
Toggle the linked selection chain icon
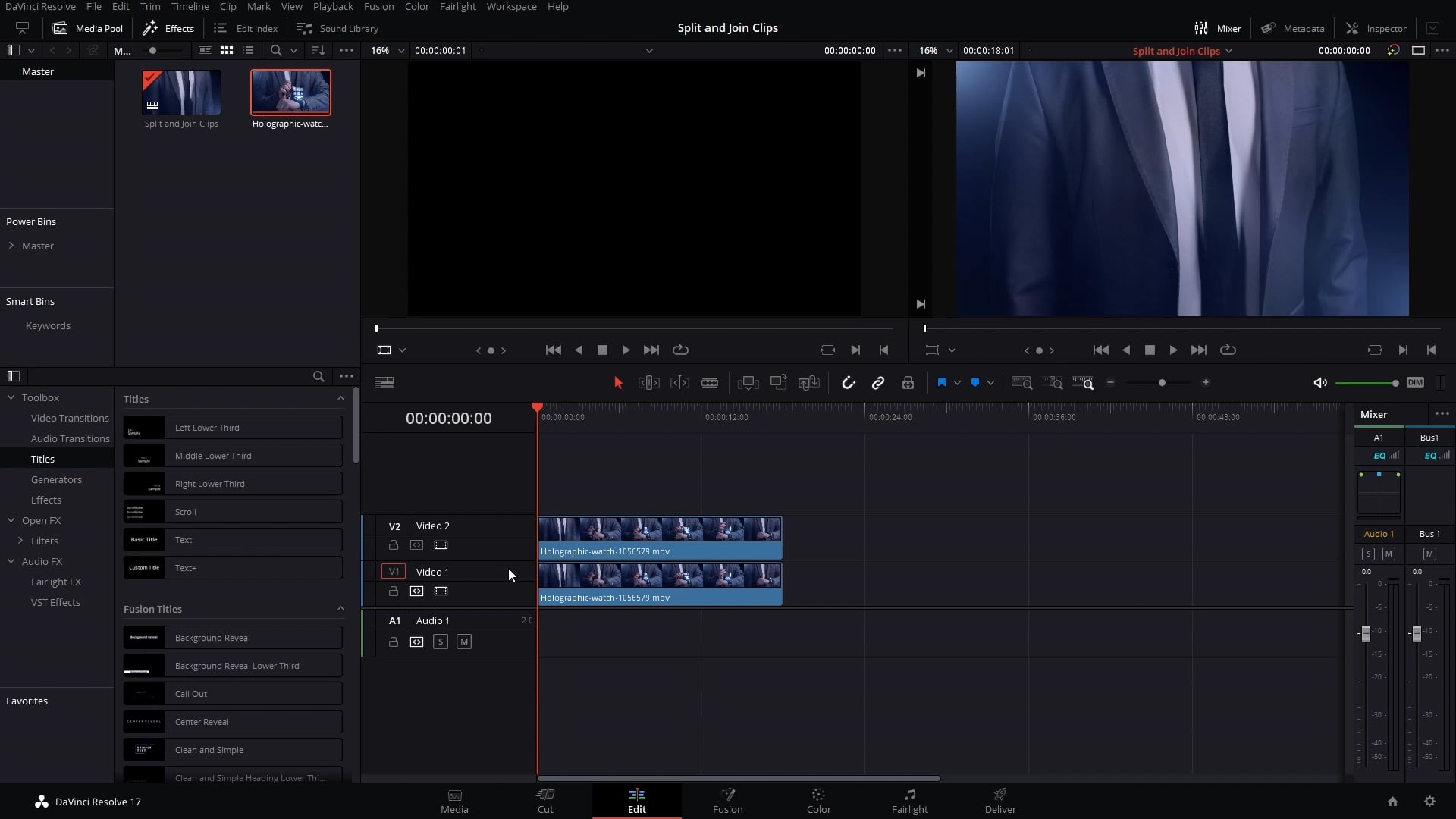coord(877,383)
